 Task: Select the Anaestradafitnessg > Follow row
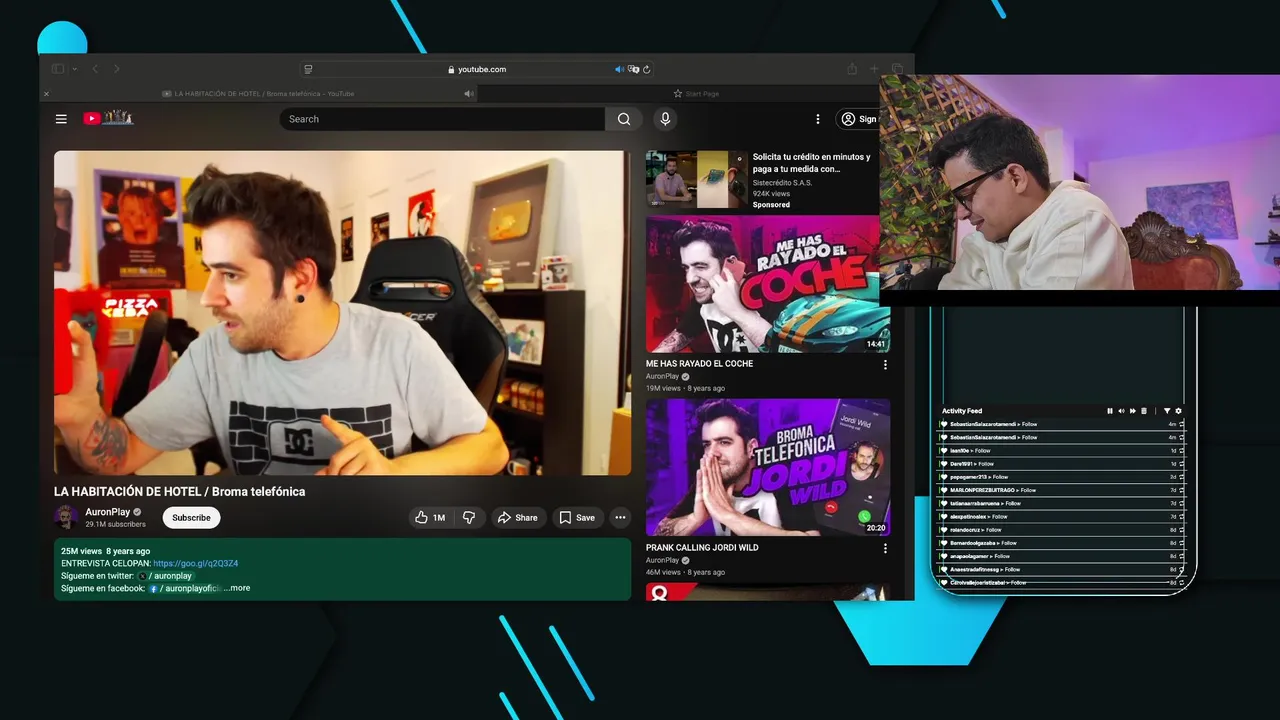(1062, 569)
